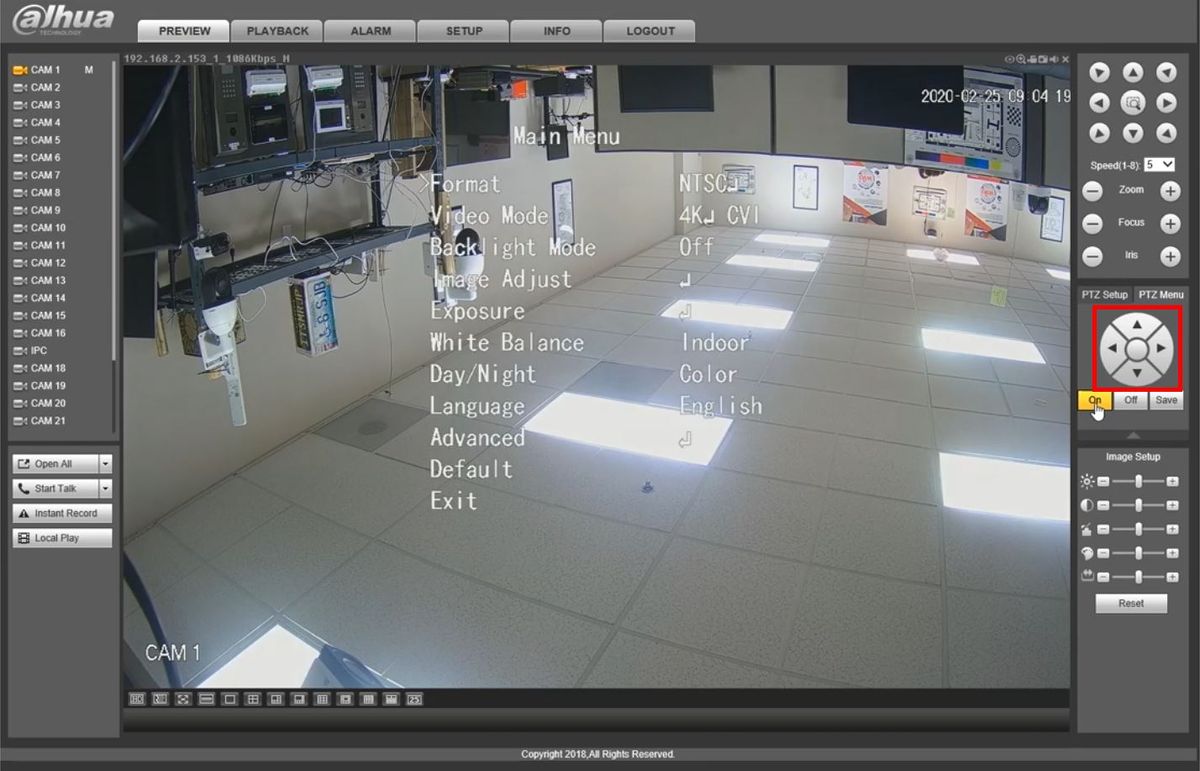Decrease Zoom with the minus button
Screen dimensions: 1200x771
[1094, 190]
